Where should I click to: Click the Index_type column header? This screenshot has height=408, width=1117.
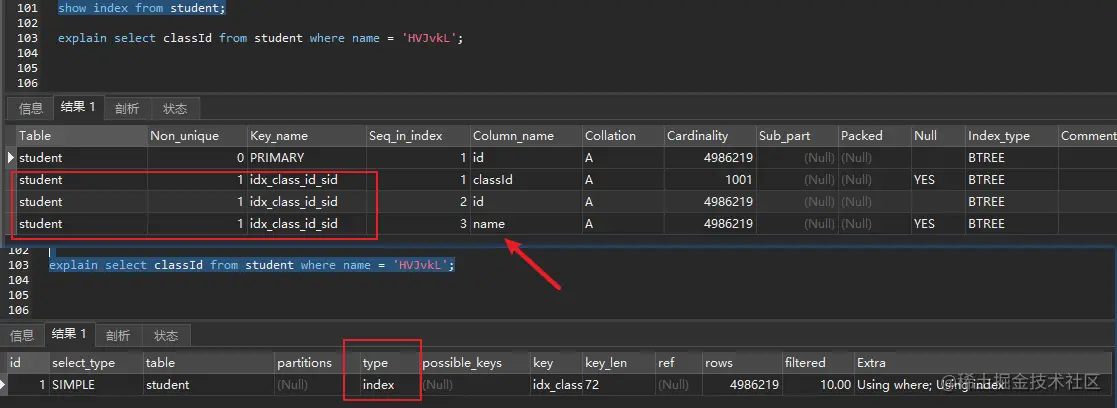click(1011, 135)
